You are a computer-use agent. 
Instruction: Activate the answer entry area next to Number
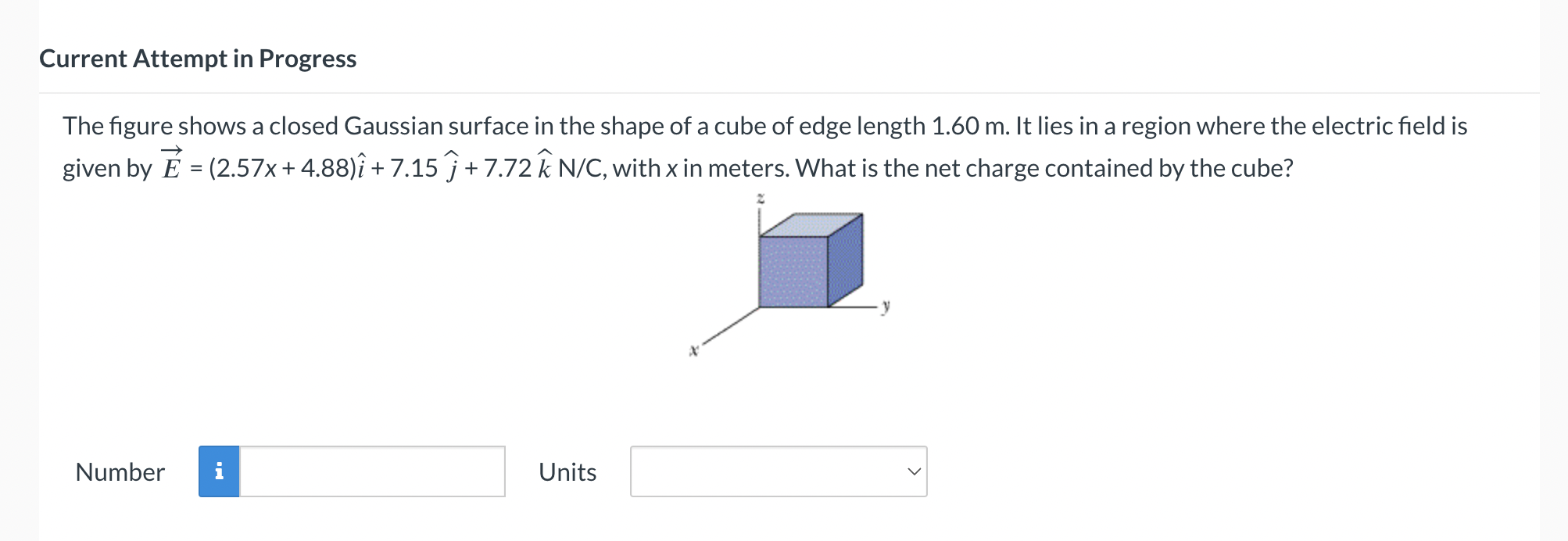371,471
